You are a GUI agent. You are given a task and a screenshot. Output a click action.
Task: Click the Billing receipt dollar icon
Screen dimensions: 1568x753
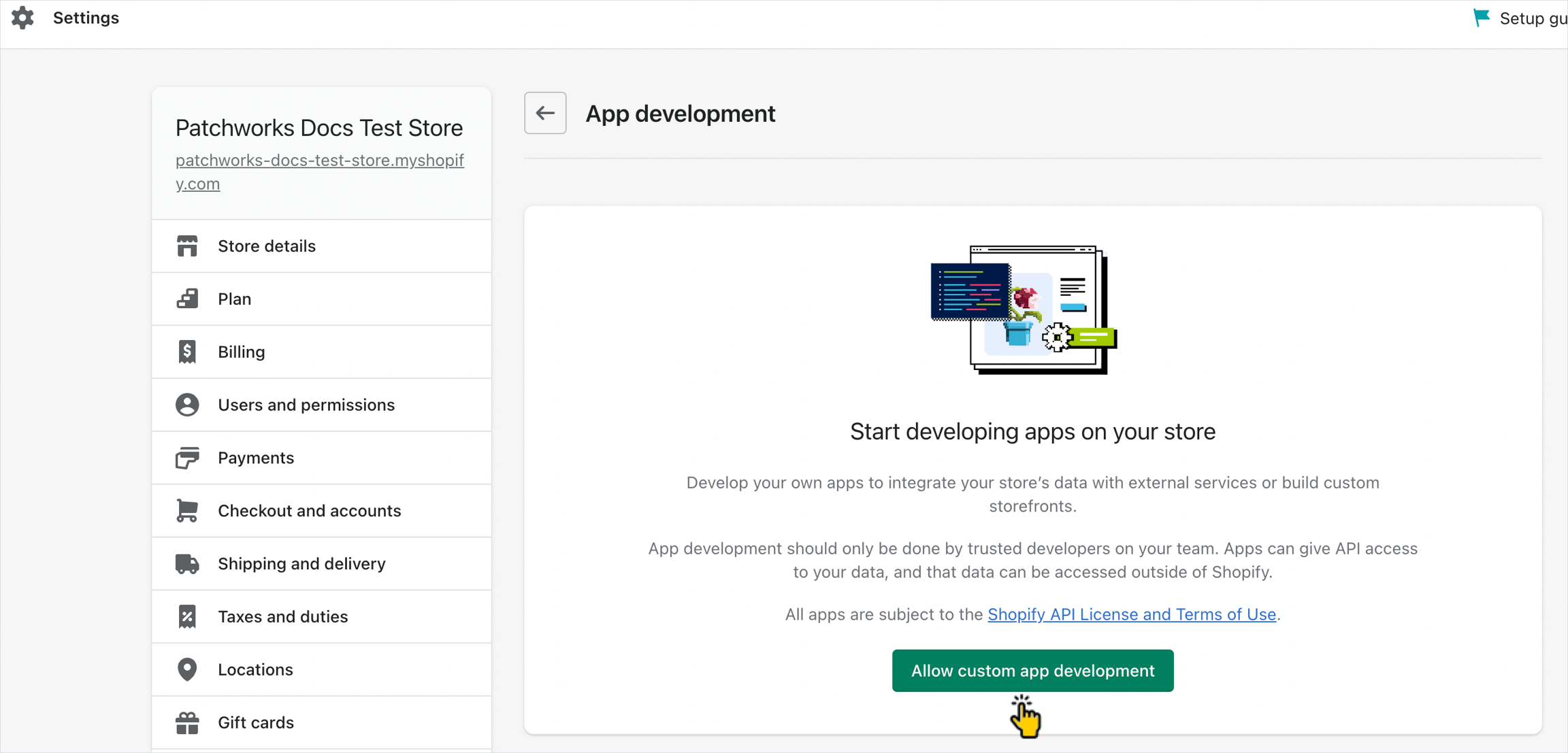coord(187,352)
